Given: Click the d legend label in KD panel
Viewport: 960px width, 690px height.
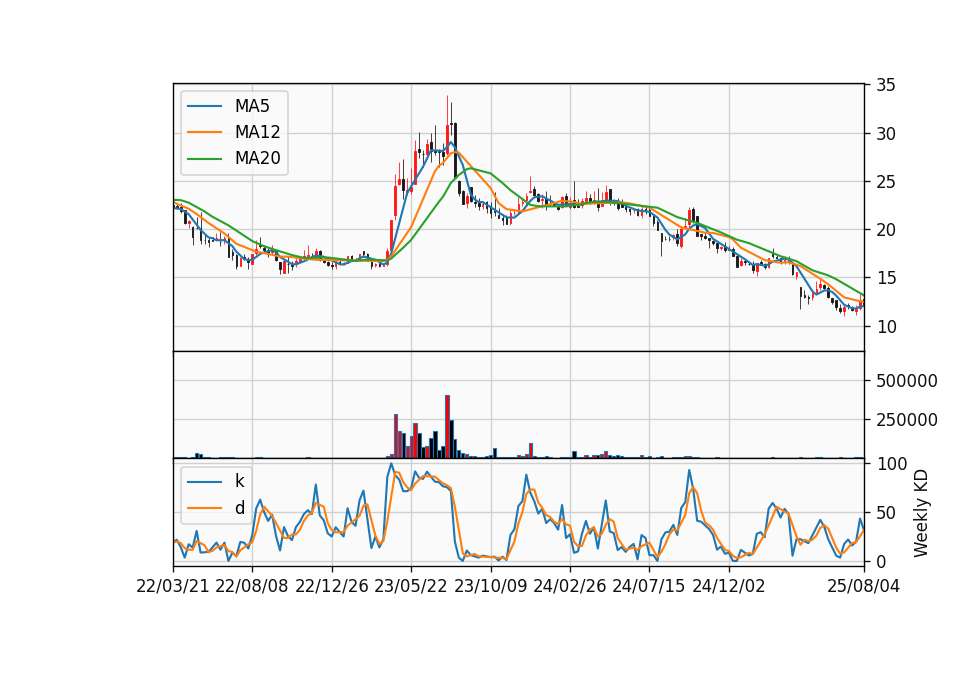Looking at the screenshot, I should point(240,508).
